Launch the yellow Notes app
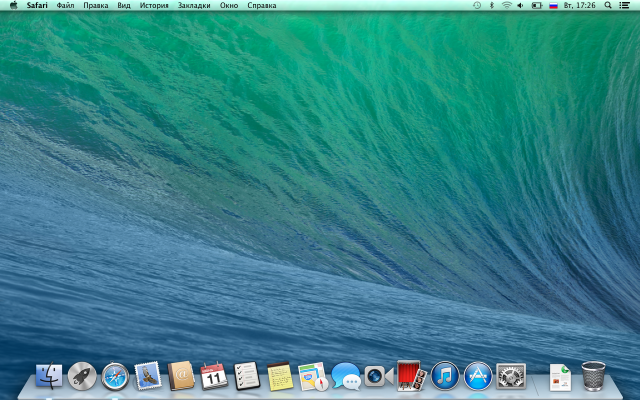Viewport: 640px width, 400px height. coord(280,376)
